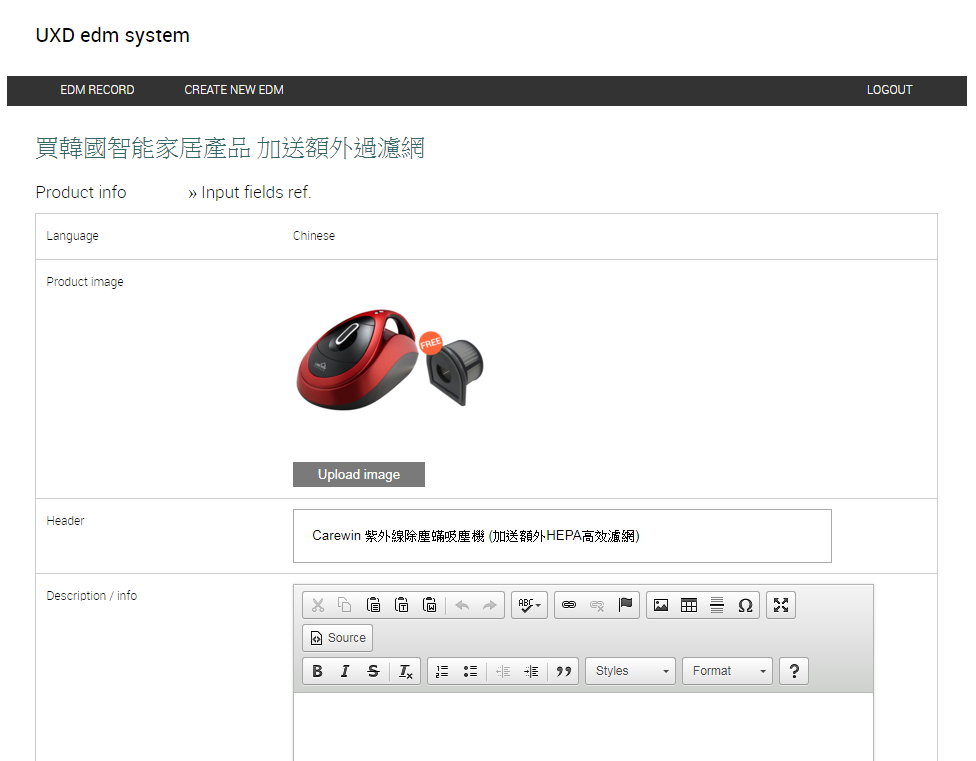Choose Paste as plain text icon
The image size is (976, 761).
tap(401, 605)
